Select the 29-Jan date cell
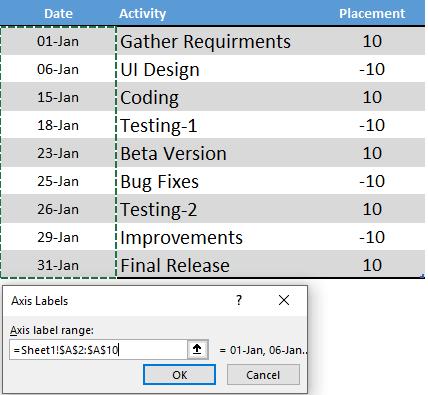Viewport: 428px width, 395px height. click(58, 237)
